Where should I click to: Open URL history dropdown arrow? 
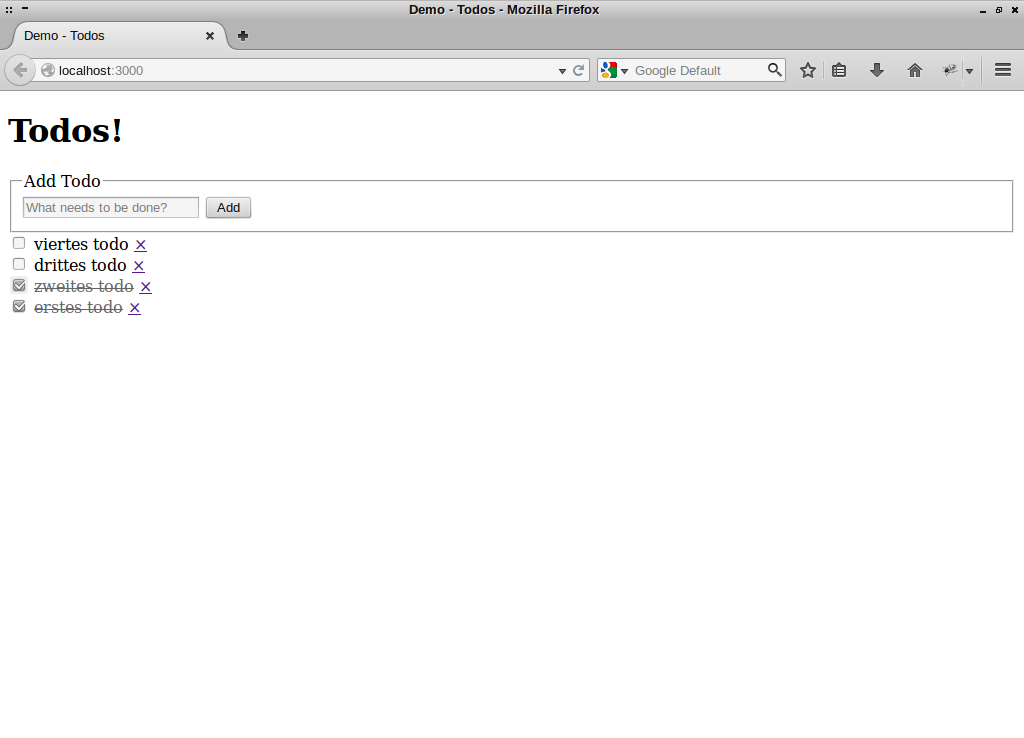pos(562,71)
